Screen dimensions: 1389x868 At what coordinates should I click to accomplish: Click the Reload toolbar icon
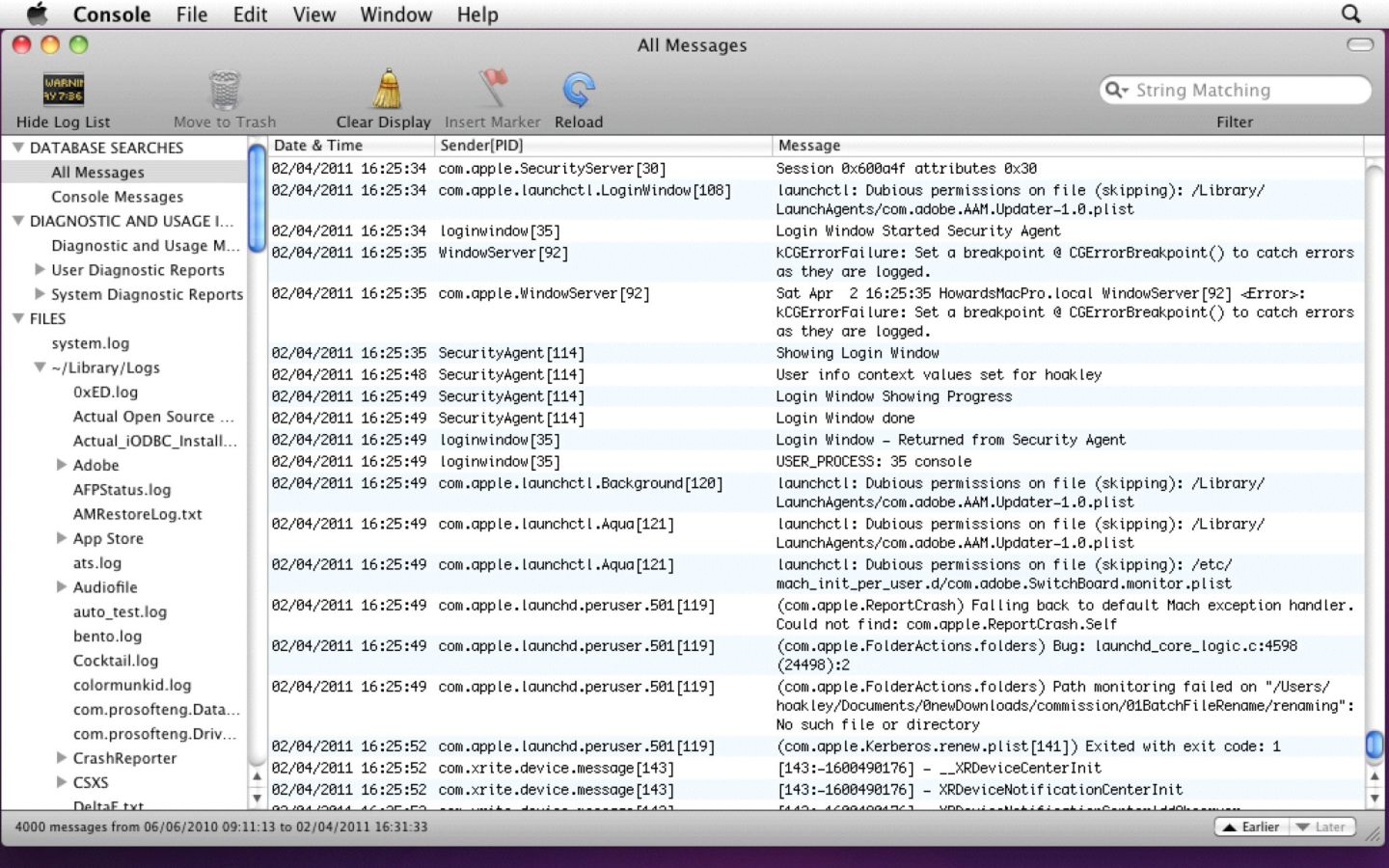(x=579, y=90)
